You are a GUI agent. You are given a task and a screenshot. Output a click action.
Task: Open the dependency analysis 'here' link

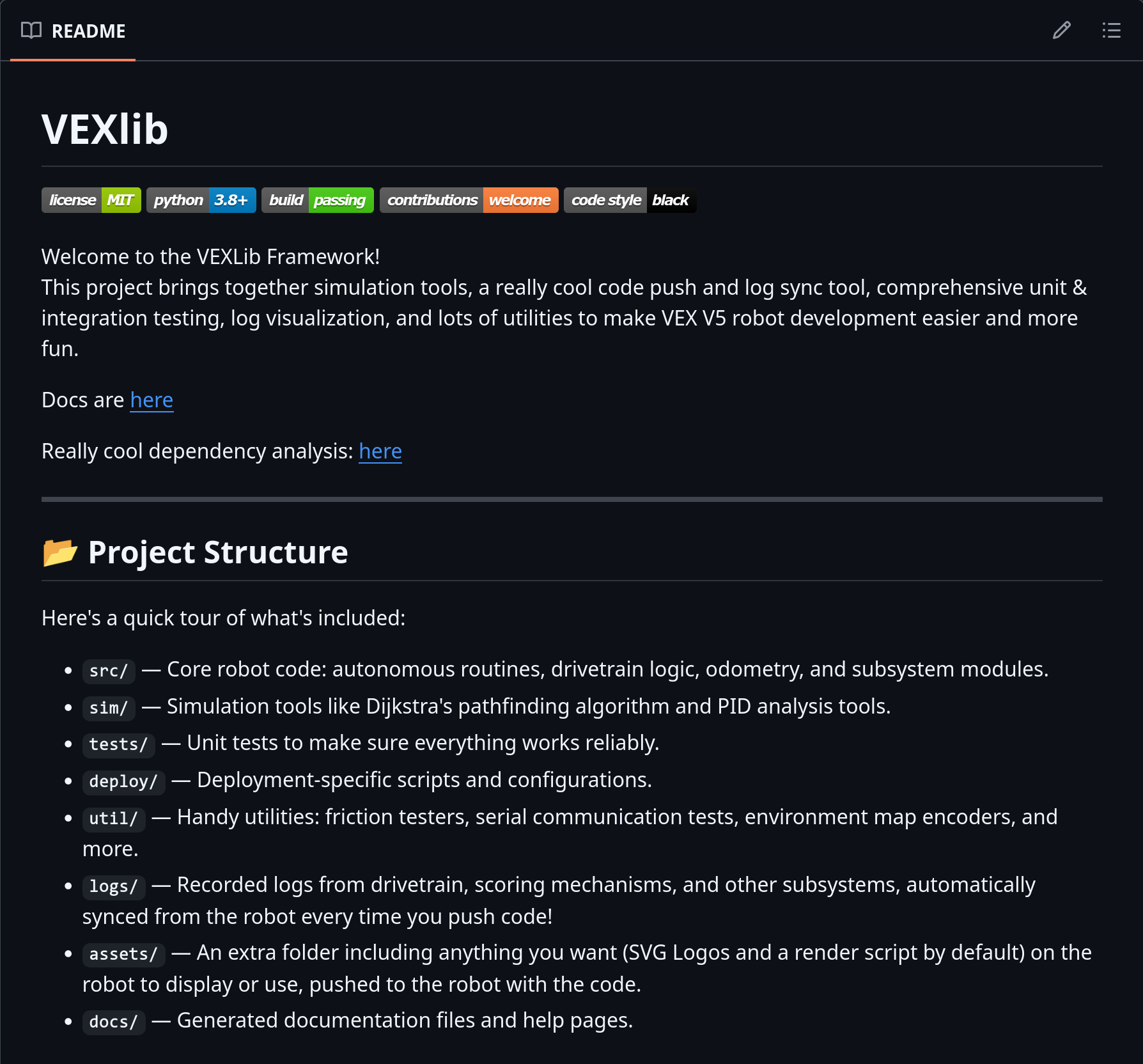click(380, 451)
